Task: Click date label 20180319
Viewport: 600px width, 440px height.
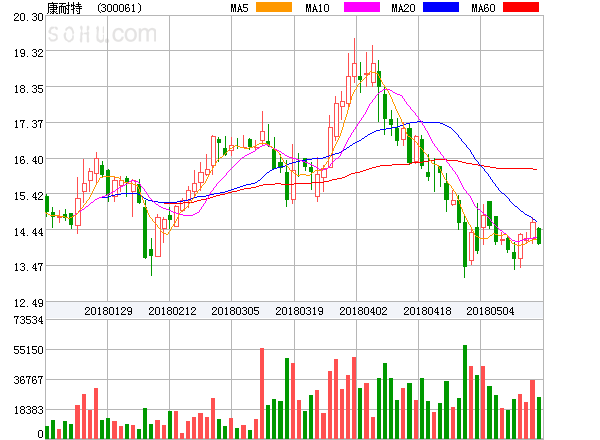Action: pos(299,311)
